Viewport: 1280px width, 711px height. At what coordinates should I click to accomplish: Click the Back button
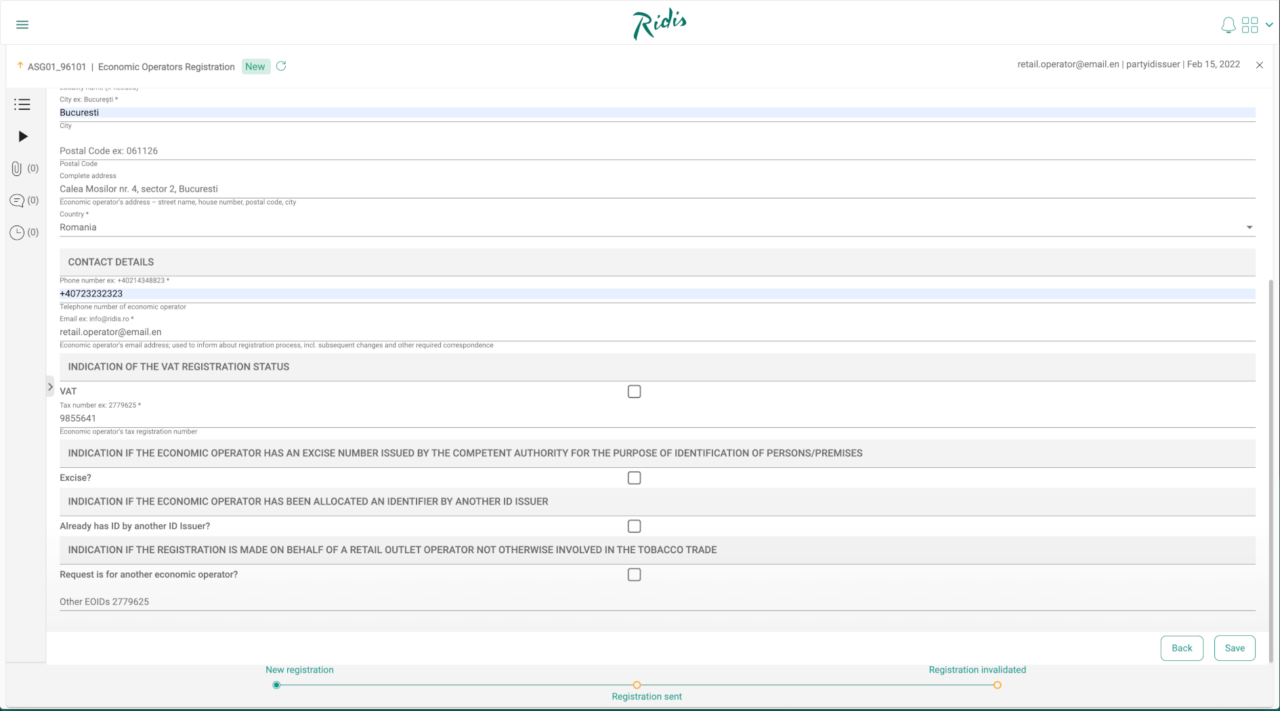1182,648
